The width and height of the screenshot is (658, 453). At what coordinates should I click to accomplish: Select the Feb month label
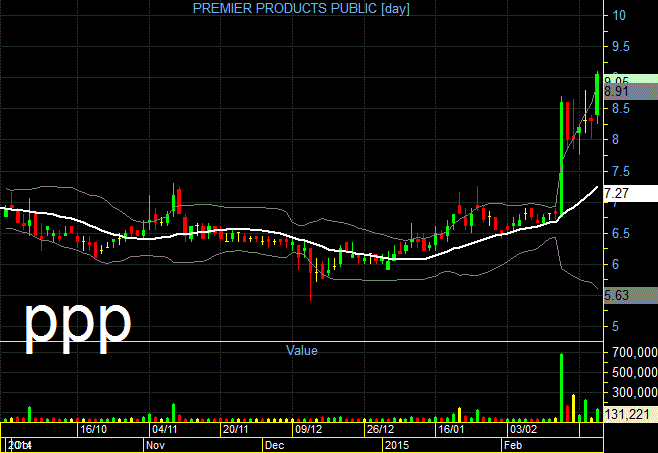513,445
